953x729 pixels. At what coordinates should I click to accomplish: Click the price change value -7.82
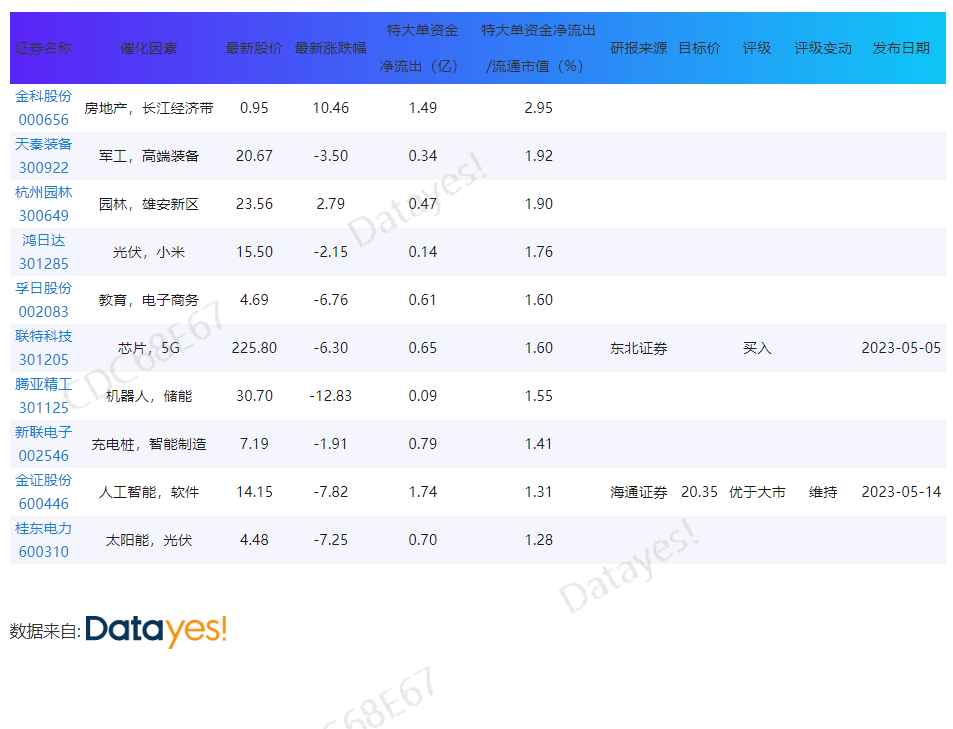click(x=331, y=492)
